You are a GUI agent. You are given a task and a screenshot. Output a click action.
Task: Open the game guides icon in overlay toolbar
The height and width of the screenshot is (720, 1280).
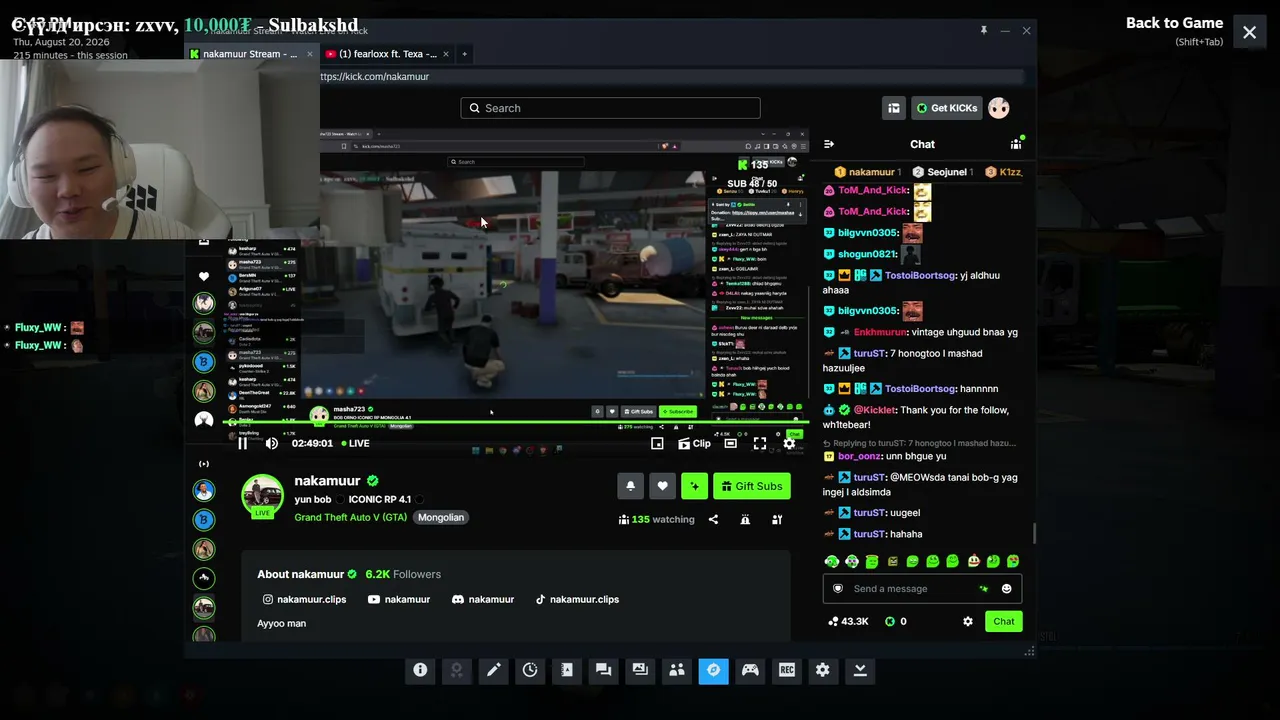(x=567, y=670)
